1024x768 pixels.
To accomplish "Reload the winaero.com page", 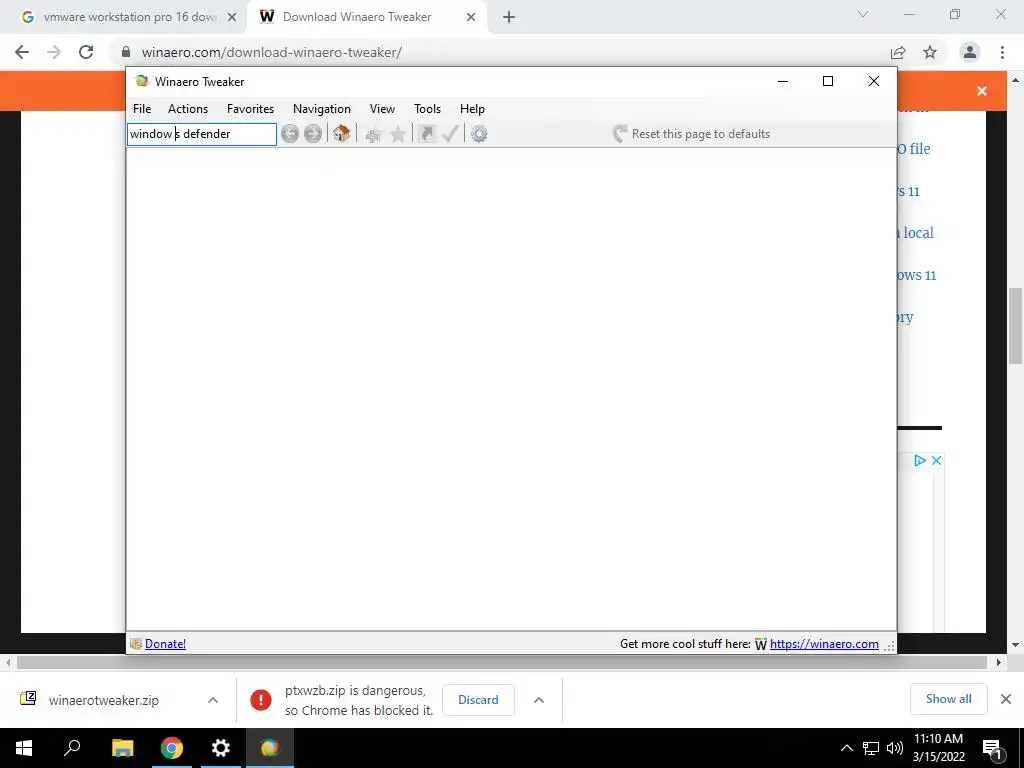I will click(x=86, y=52).
